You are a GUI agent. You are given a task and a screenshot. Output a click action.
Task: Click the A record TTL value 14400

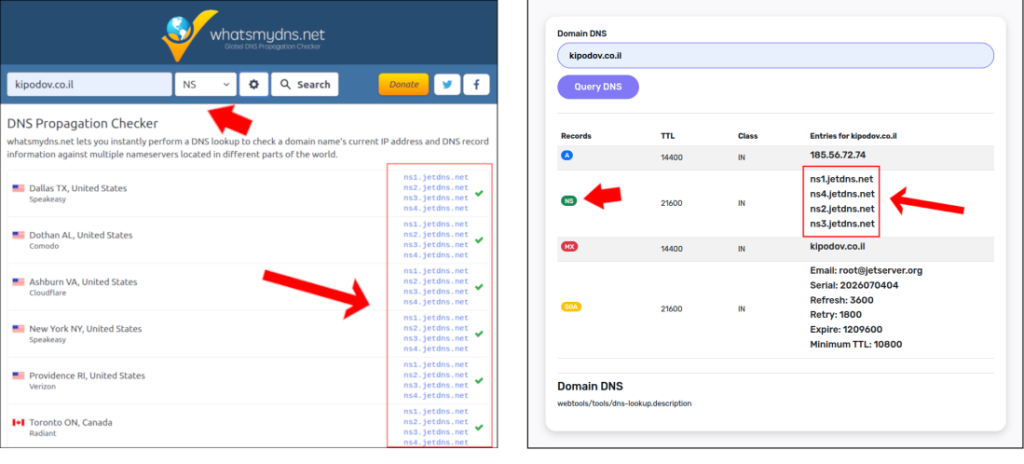[x=671, y=157]
